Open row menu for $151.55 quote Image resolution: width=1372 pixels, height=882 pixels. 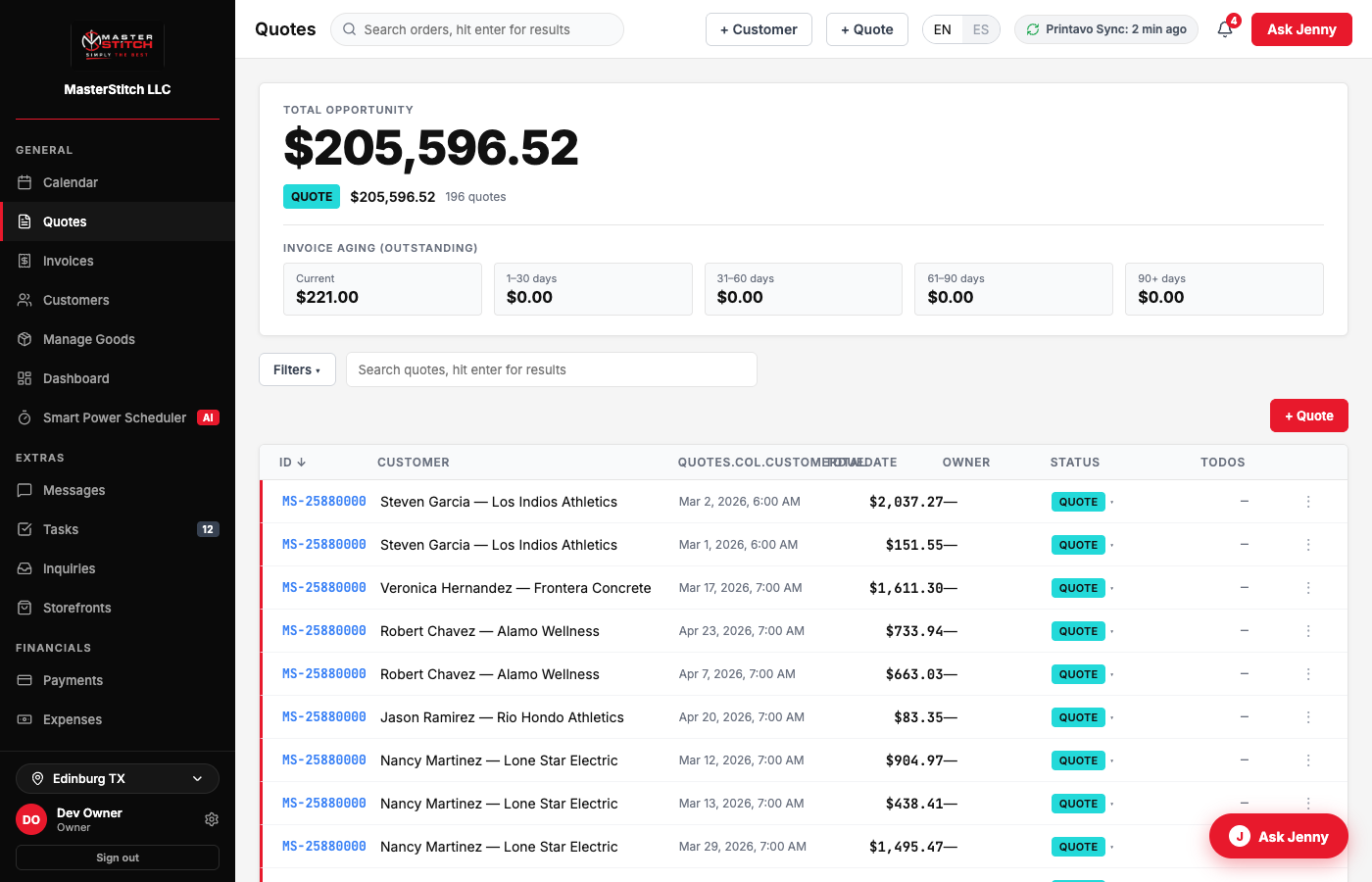point(1308,545)
